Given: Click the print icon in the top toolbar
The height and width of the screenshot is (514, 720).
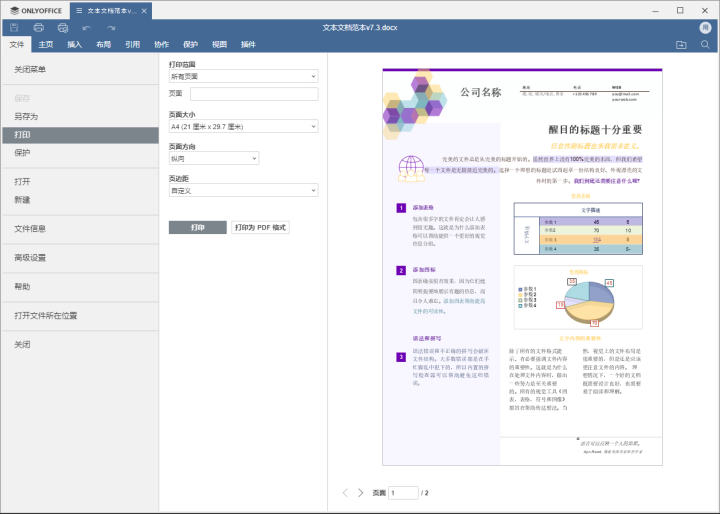Looking at the screenshot, I should (x=39, y=28).
